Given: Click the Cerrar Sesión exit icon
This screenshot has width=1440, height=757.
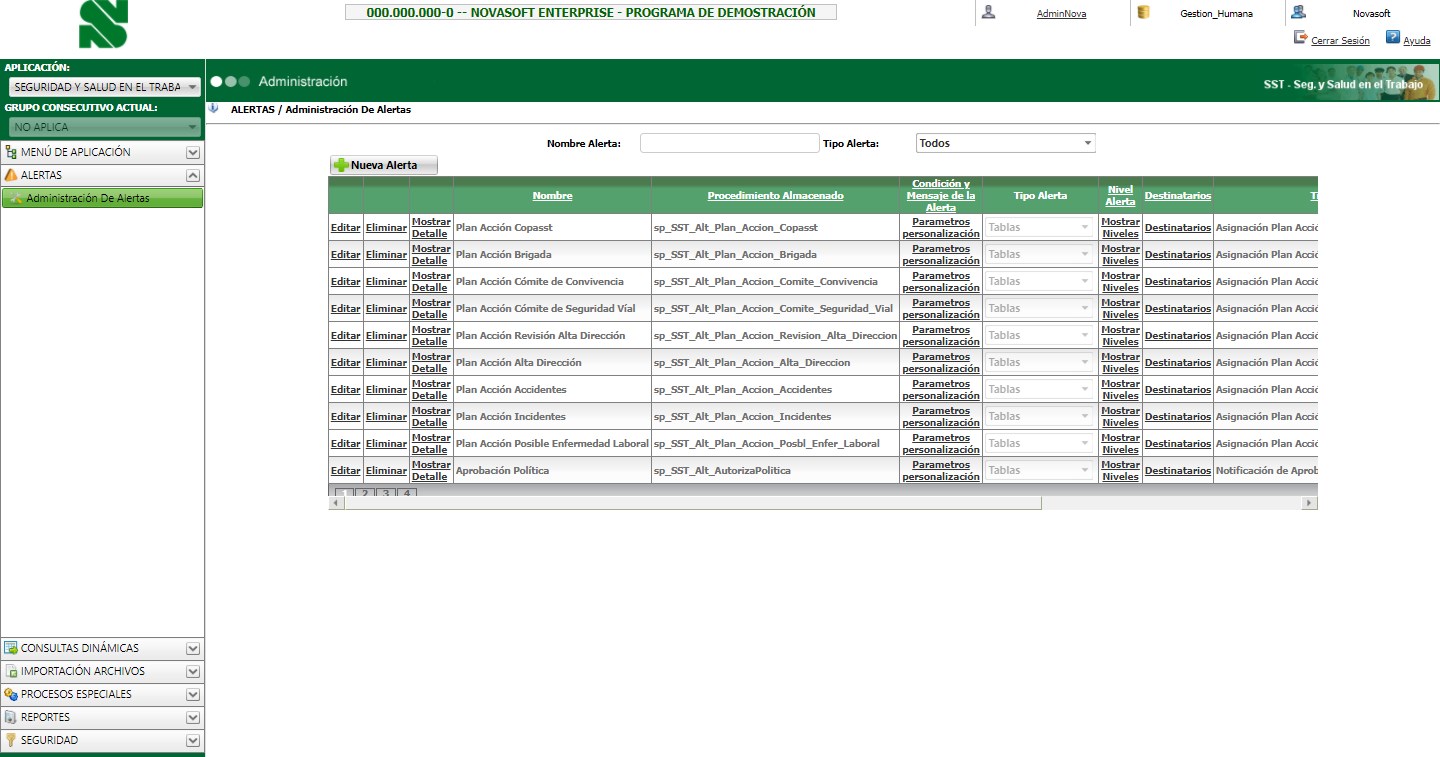Looking at the screenshot, I should click(1300, 38).
